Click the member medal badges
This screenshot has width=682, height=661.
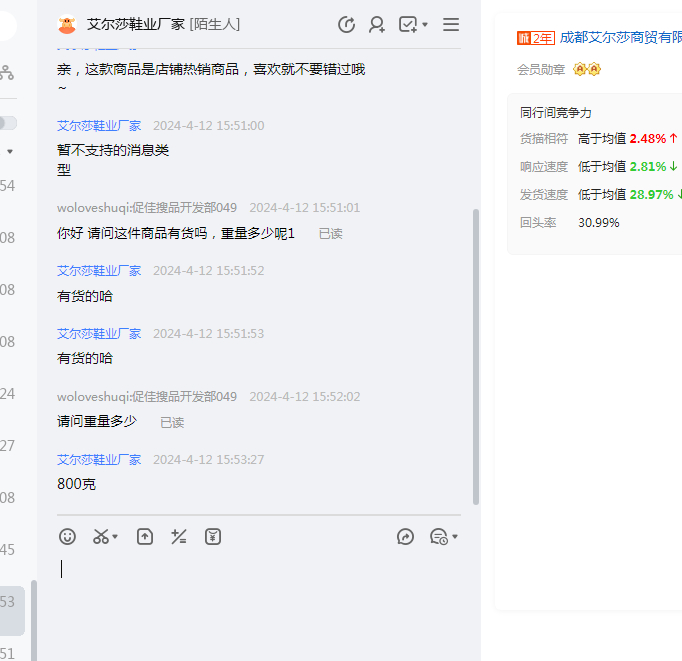(587, 70)
